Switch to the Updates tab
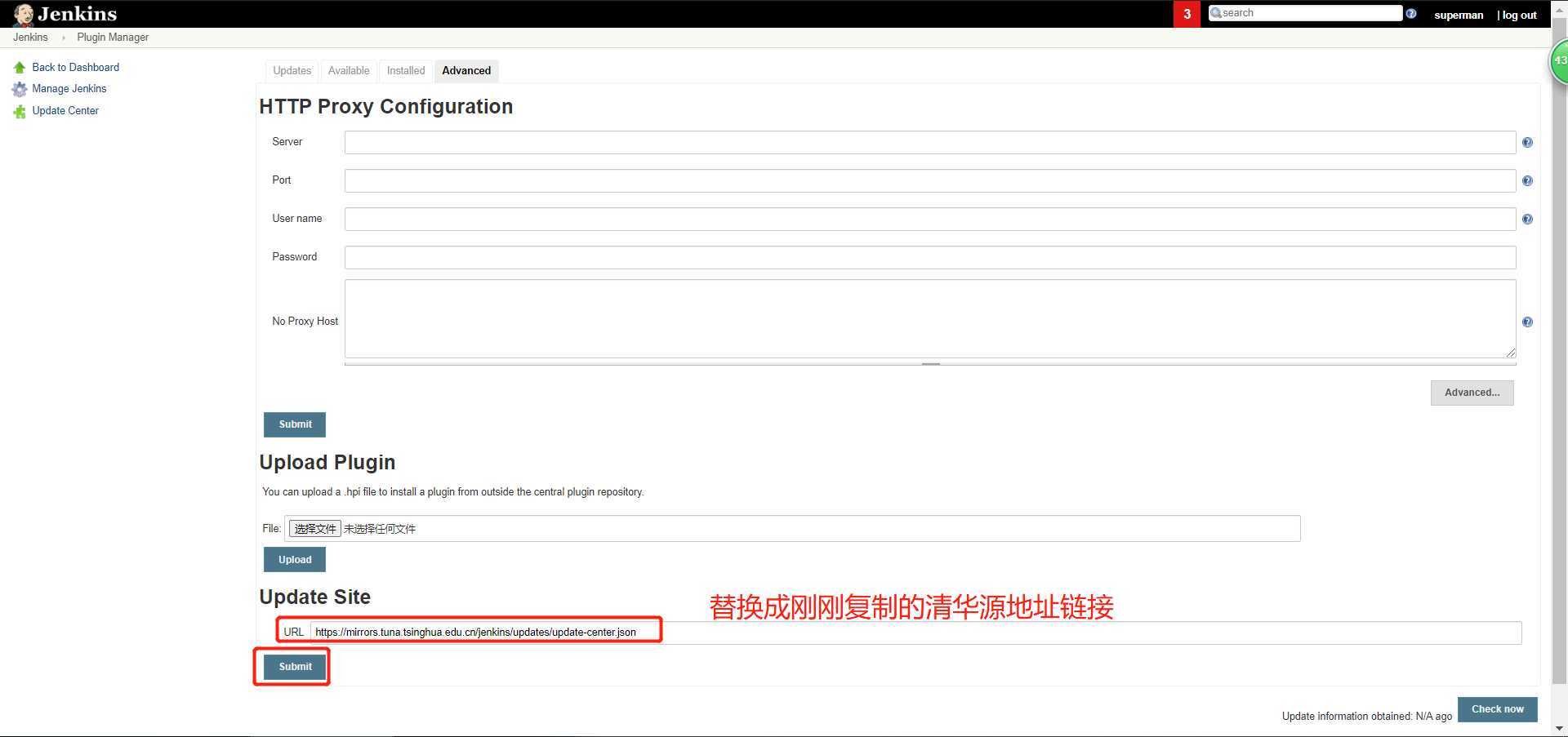 [x=292, y=71]
